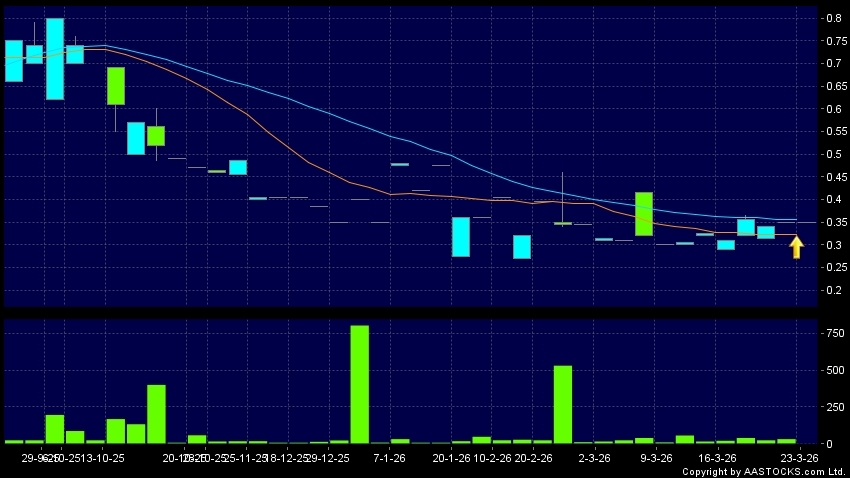Click the yellow up arrow marker
The width and height of the screenshot is (850, 478).
pyautogui.click(x=796, y=247)
